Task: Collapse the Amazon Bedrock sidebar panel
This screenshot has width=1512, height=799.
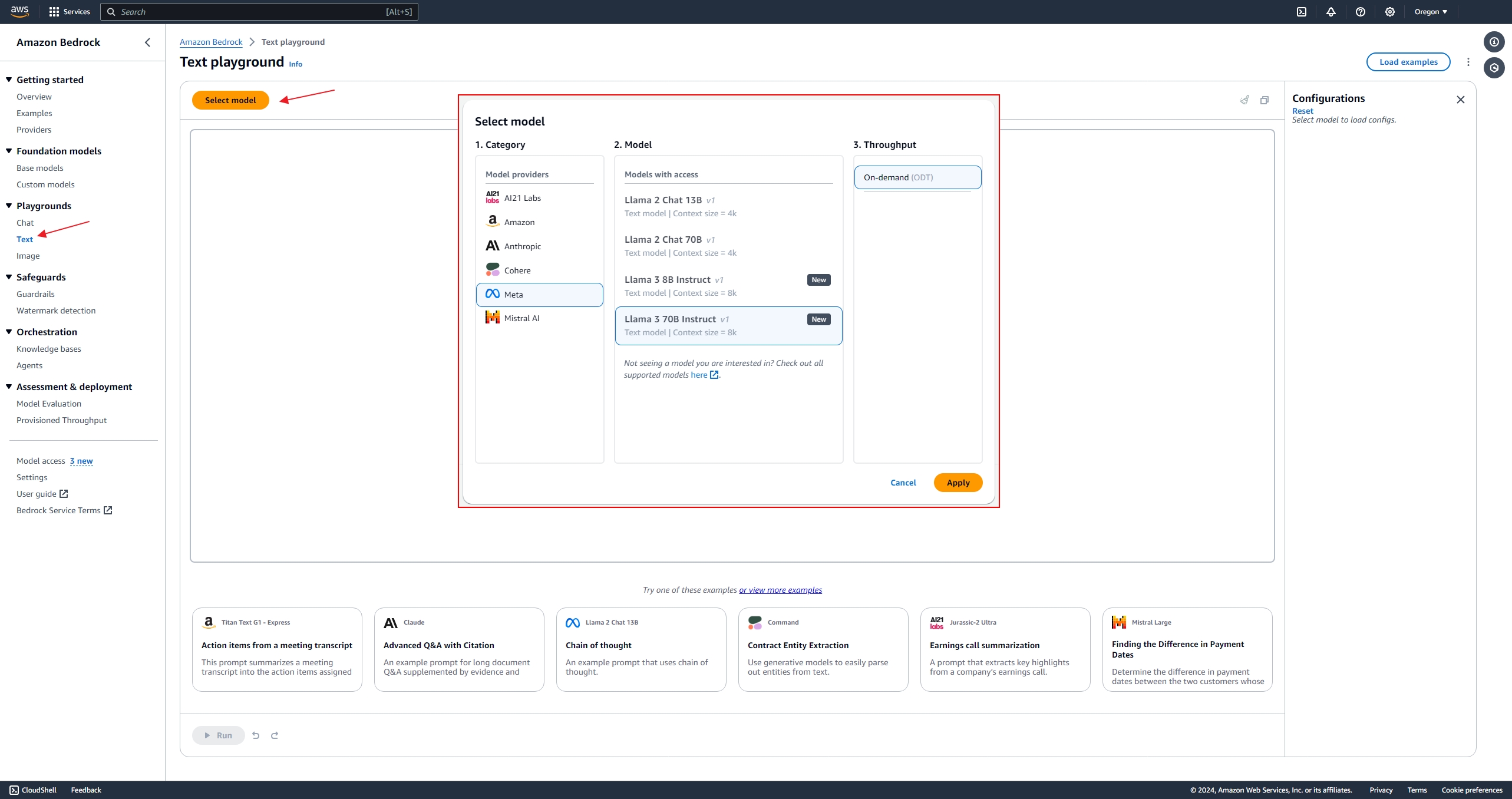Action: tap(147, 42)
